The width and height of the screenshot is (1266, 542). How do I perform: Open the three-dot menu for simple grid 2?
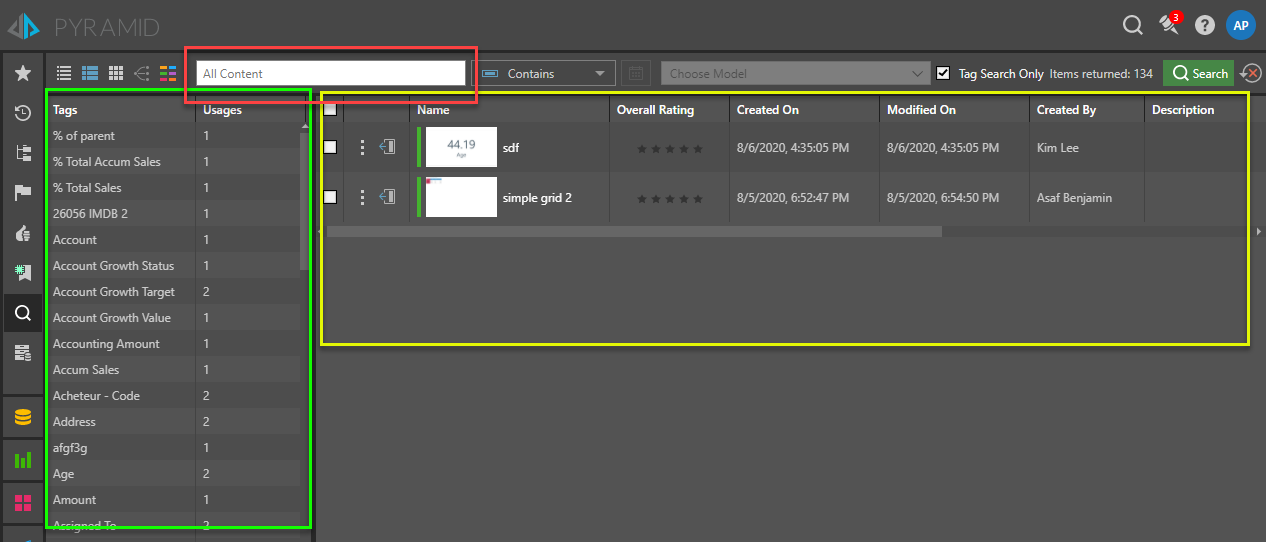(x=362, y=197)
